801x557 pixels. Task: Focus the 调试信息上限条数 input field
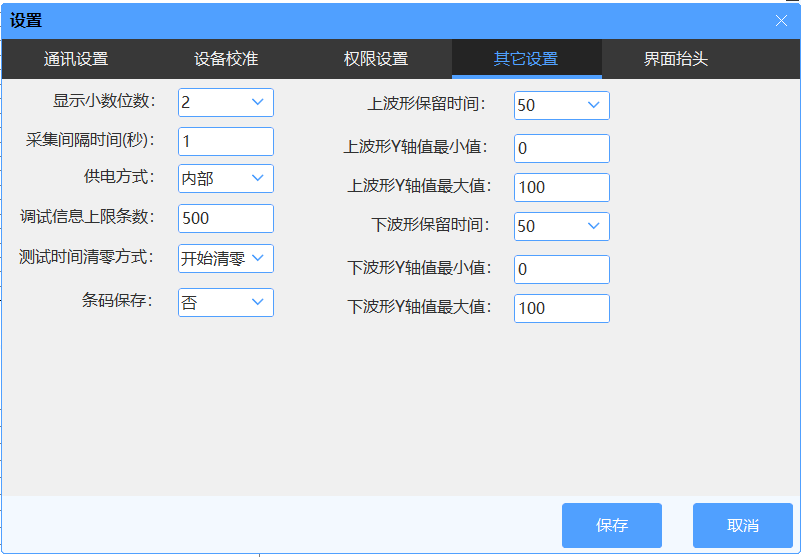tap(226, 218)
